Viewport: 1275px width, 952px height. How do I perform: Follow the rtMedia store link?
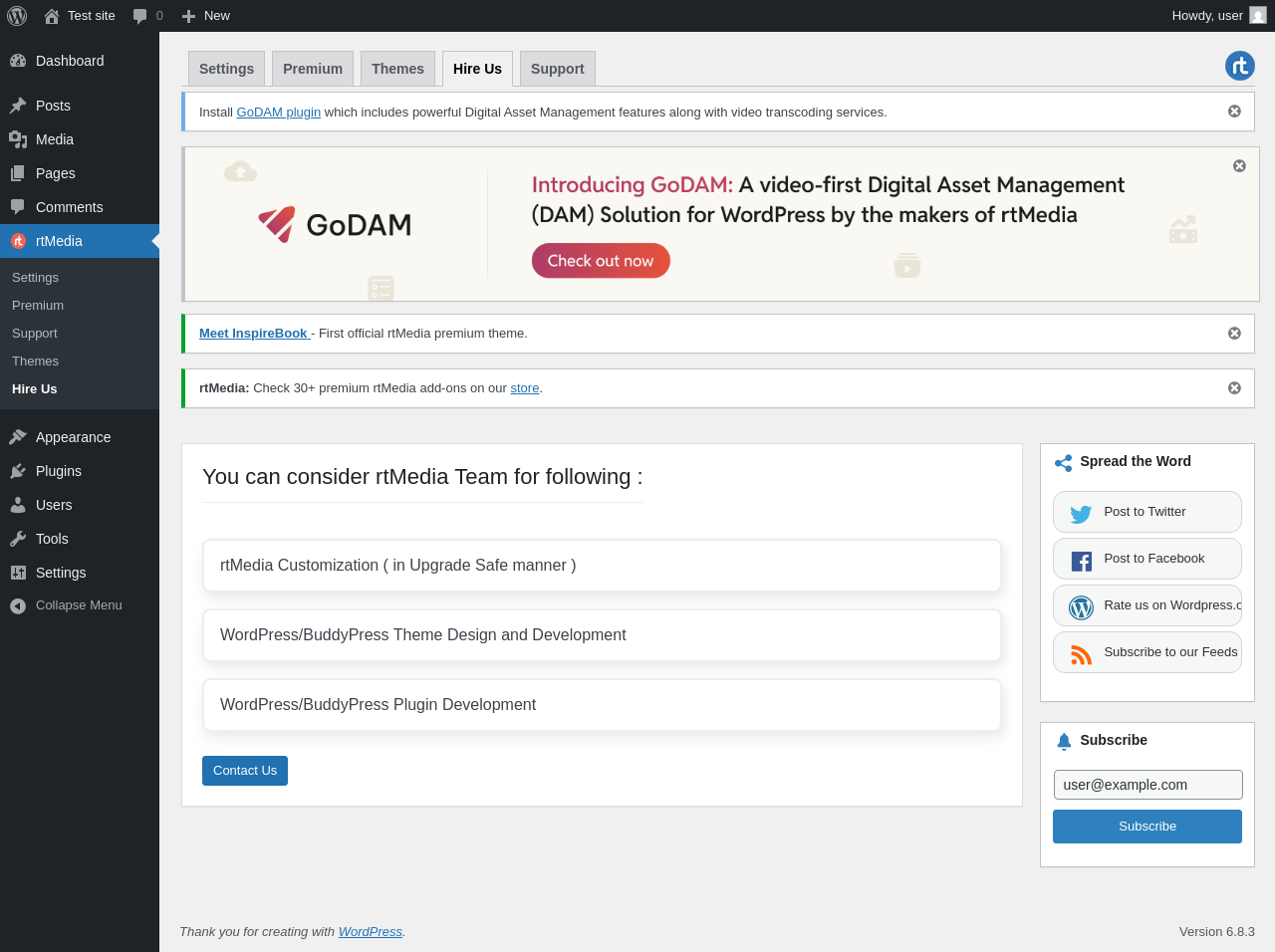coord(525,388)
